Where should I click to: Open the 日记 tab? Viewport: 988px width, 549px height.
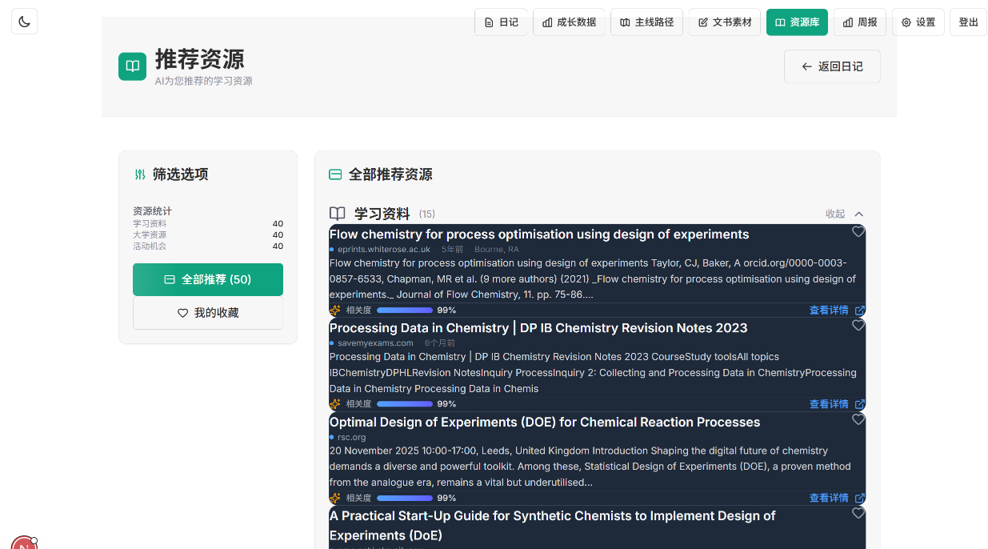coord(501,22)
